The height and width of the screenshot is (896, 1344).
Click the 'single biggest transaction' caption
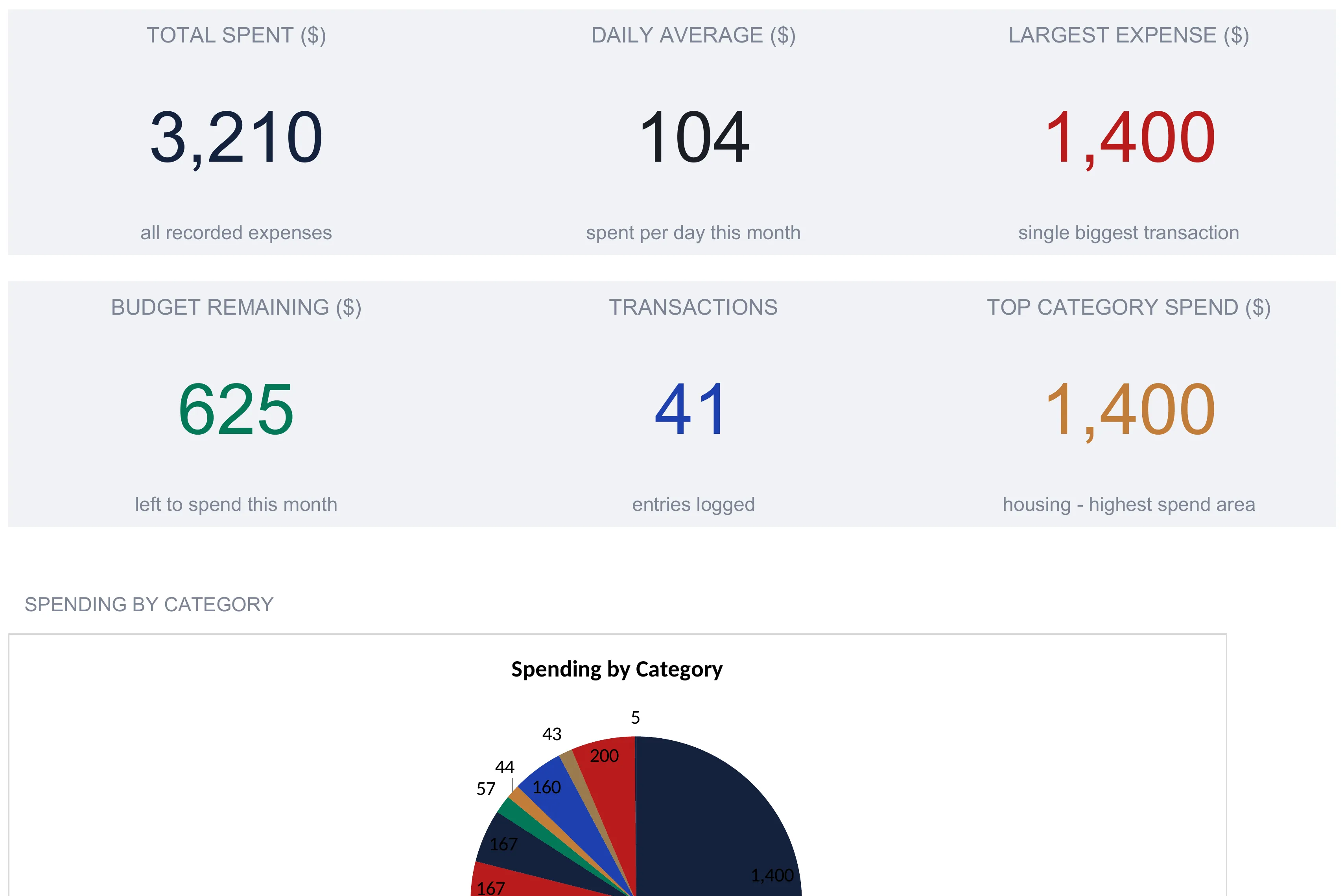(x=1128, y=232)
